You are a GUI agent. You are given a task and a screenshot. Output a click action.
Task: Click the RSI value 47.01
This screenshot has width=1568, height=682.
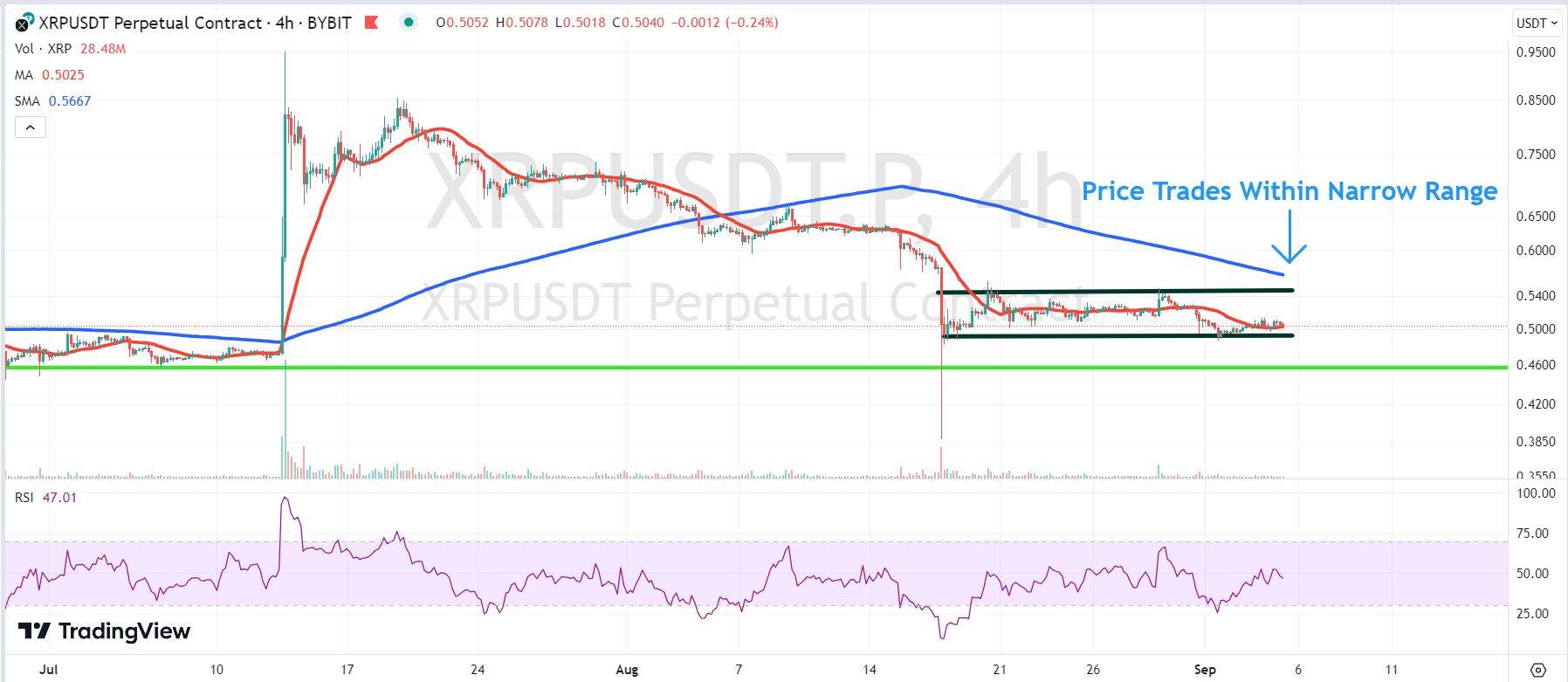click(59, 498)
